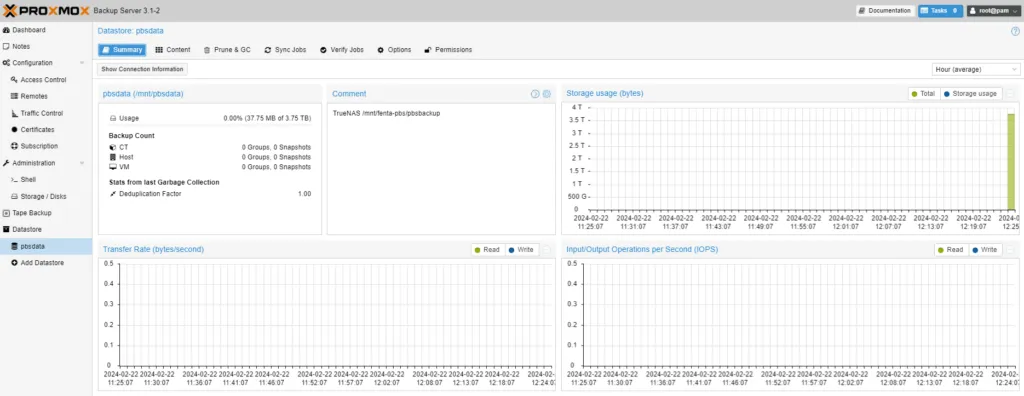Click the green bar in Storage usage chart
1024x396 pixels.
point(1010,161)
